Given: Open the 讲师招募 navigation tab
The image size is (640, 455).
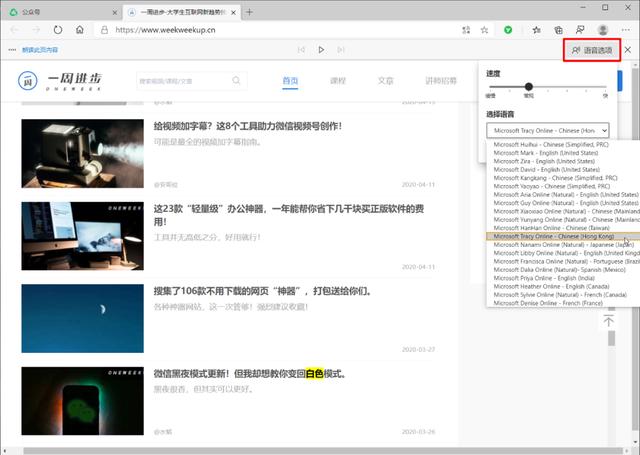Looking at the screenshot, I should [x=441, y=81].
